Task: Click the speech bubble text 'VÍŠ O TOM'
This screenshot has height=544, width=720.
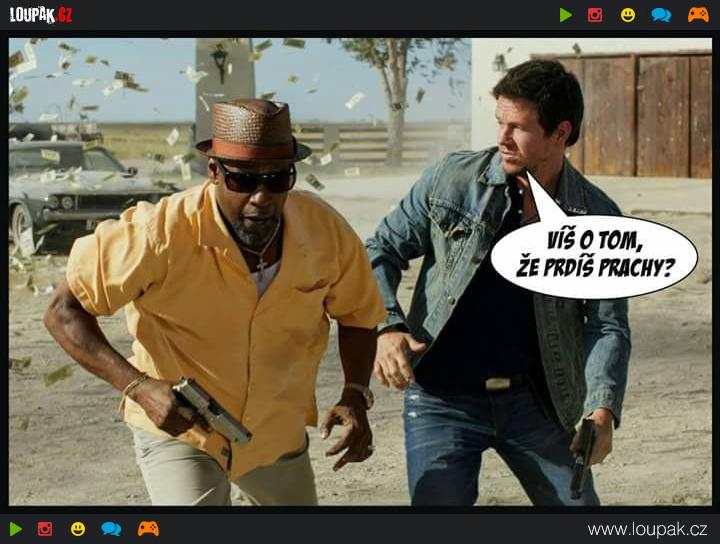Action: 593,241
